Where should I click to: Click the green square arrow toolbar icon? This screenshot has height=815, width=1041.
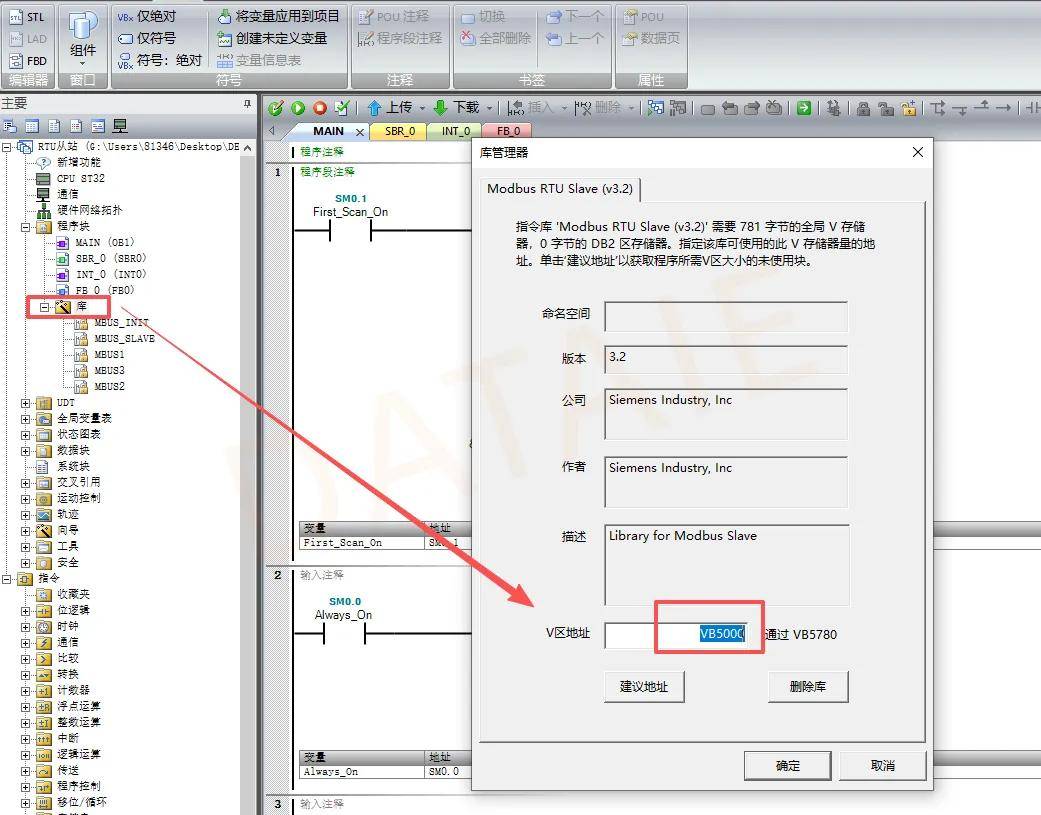(804, 108)
